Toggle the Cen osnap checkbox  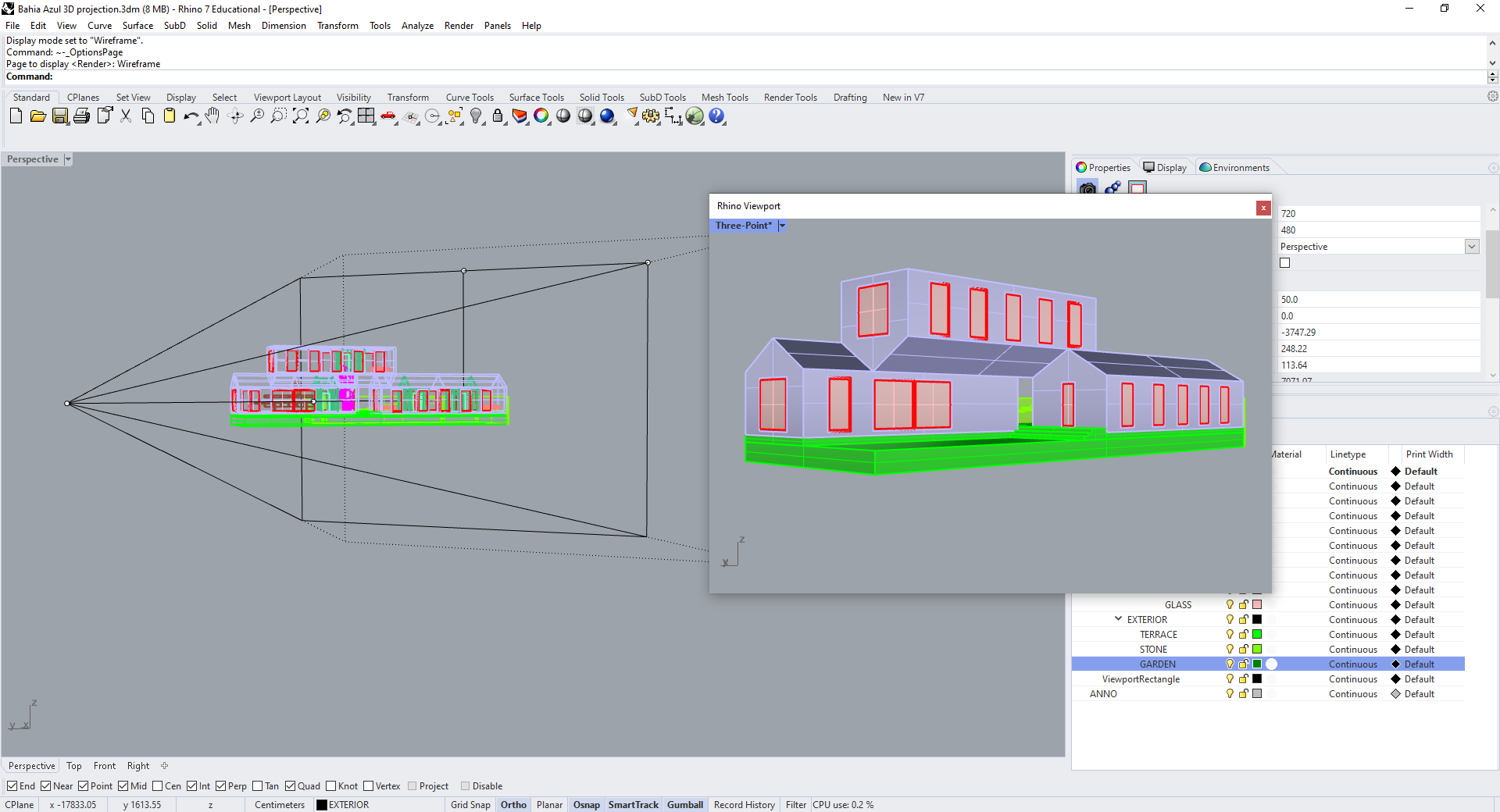pos(158,786)
